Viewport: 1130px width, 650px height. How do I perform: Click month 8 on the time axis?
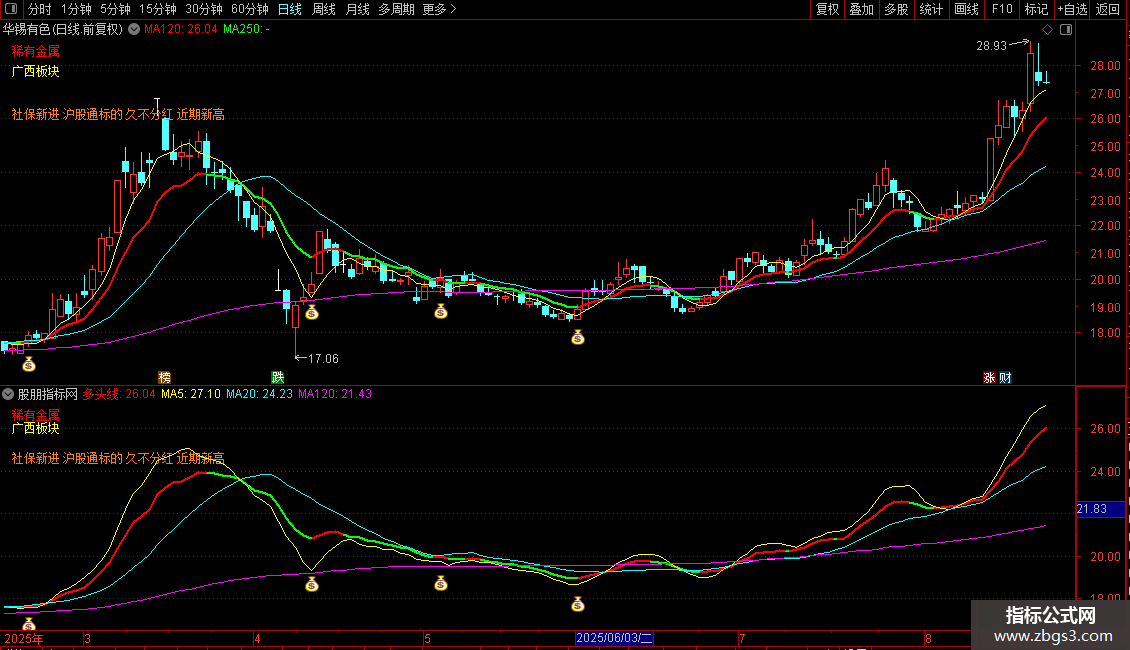(x=928, y=638)
